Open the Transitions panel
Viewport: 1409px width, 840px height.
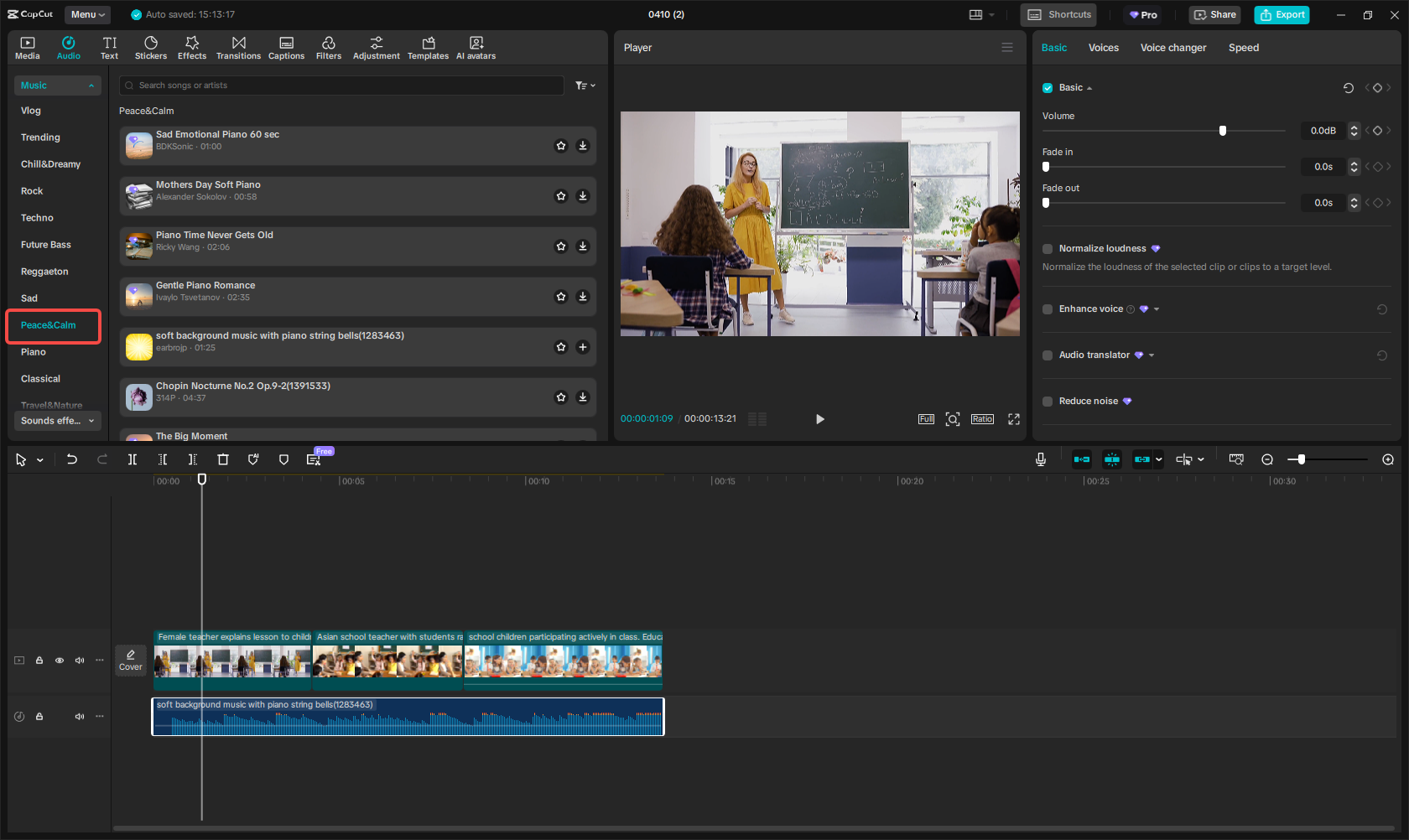point(238,48)
